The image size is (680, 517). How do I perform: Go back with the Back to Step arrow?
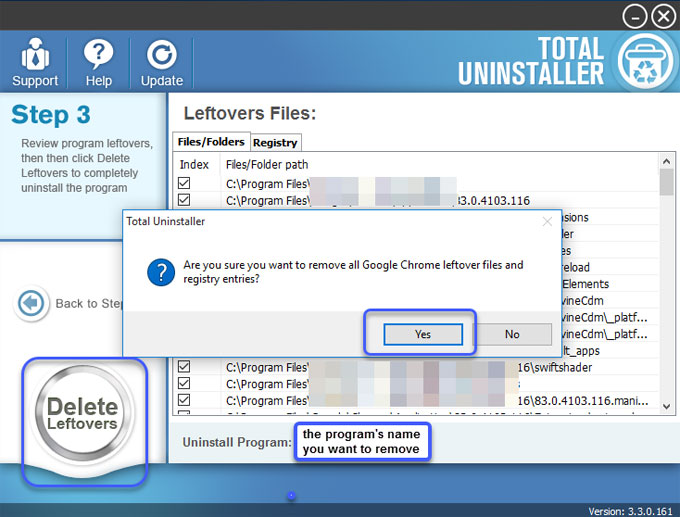click(31, 303)
